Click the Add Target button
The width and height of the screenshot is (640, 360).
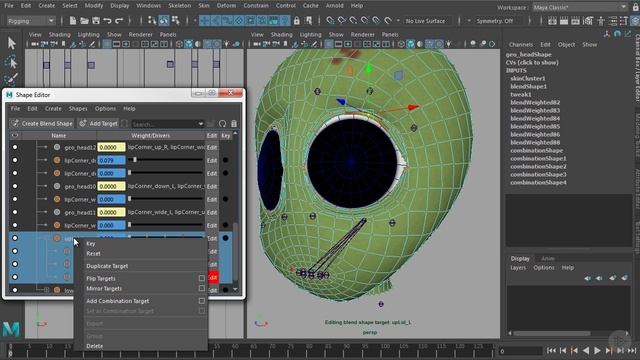click(x=98, y=123)
